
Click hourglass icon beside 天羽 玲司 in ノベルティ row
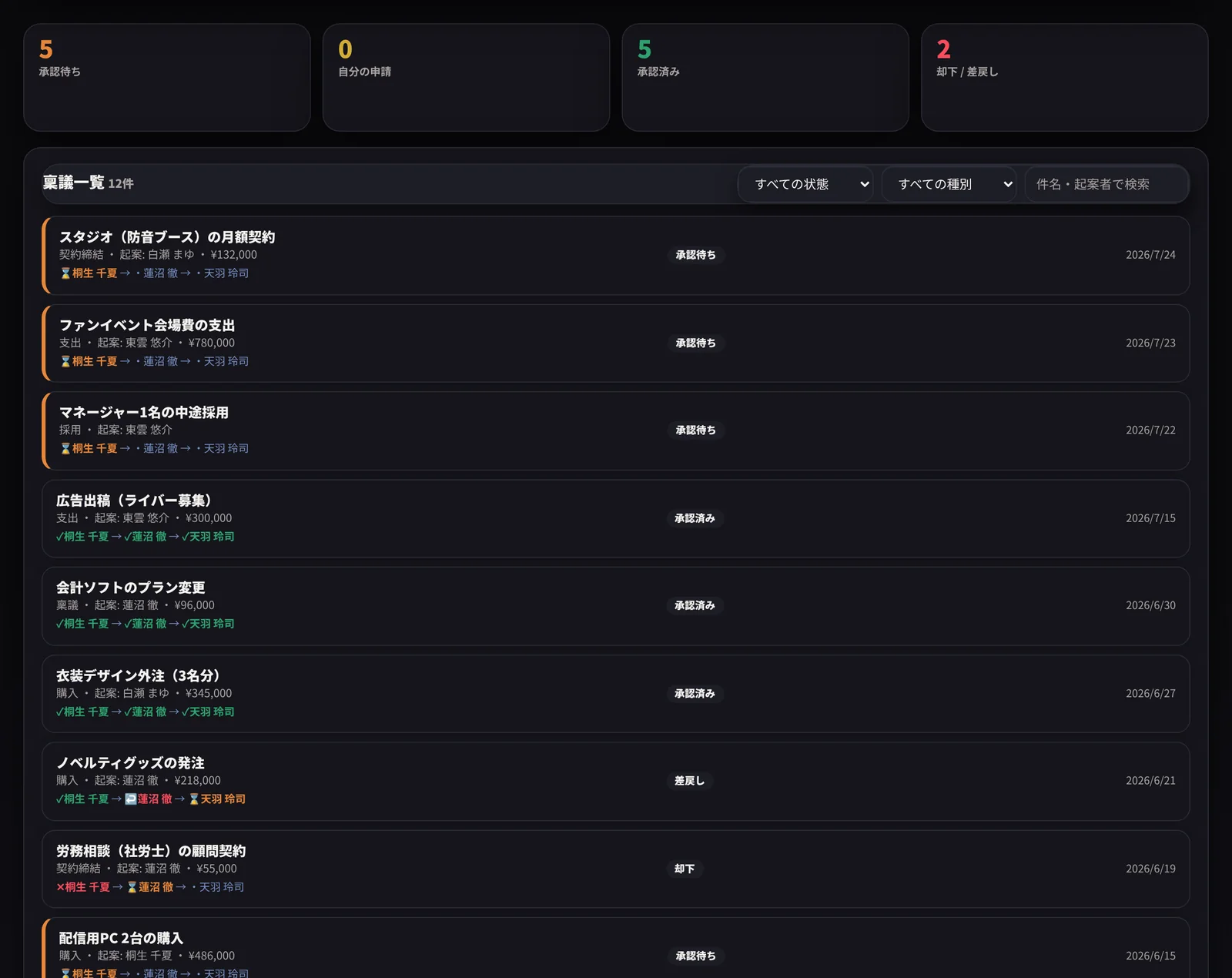tap(194, 799)
